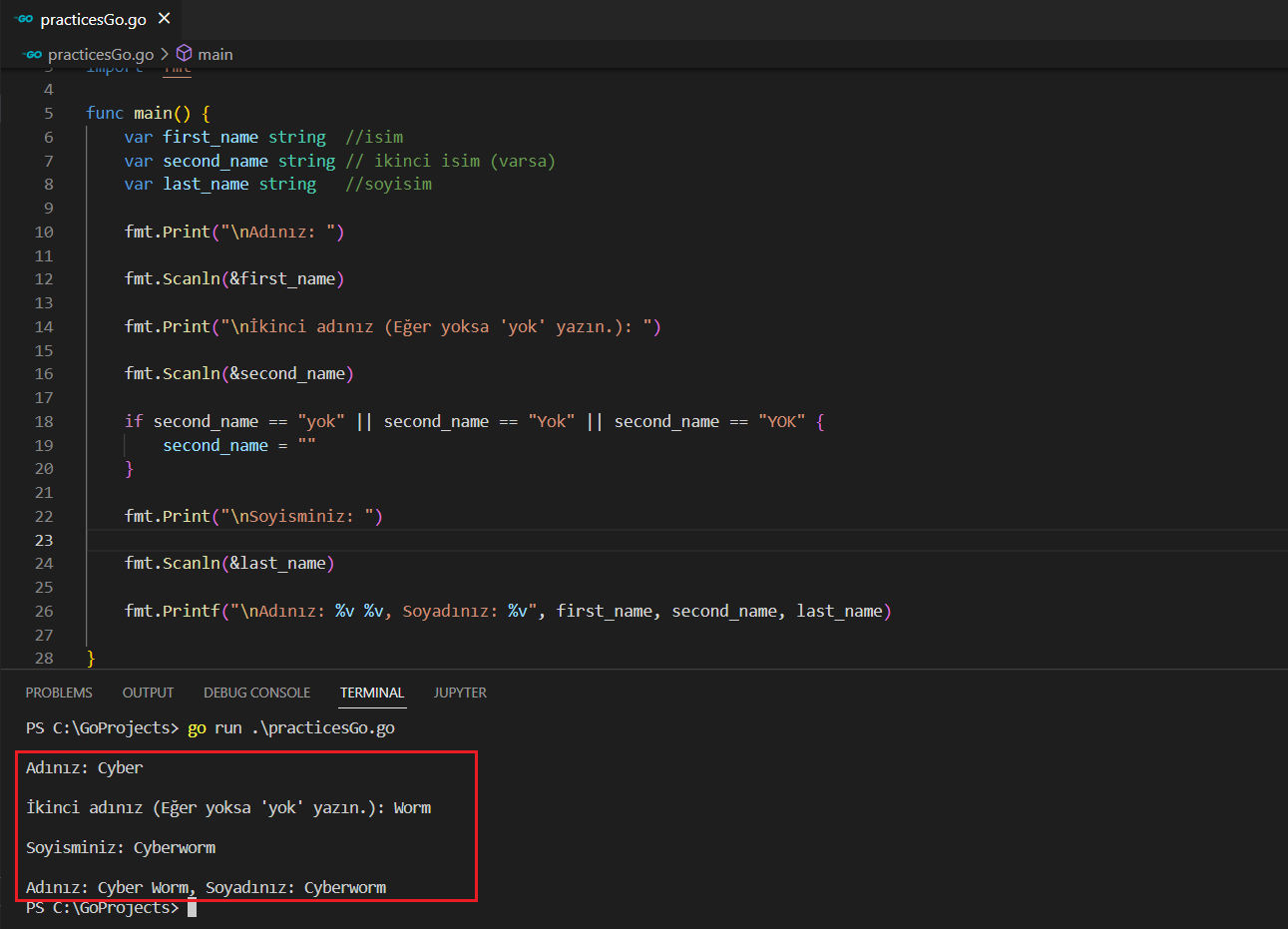Click the Go file icon in the breadcrumb
The width and height of the screenshot is (1288, 929).
click(33, 54)
